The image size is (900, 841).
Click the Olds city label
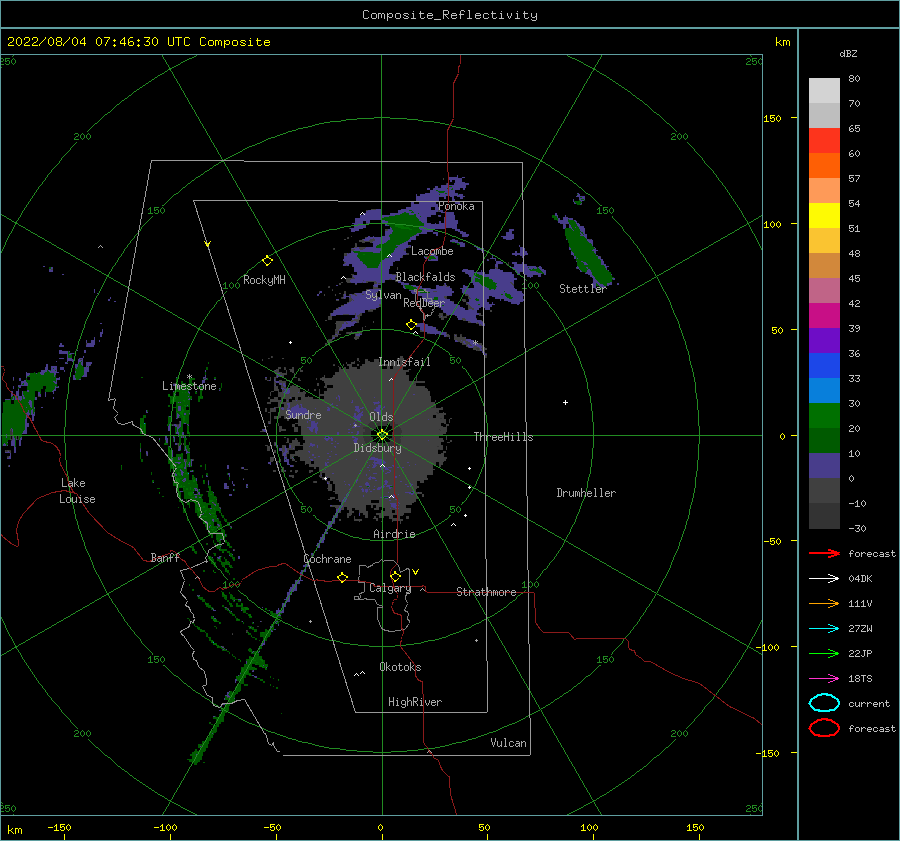[381, 417]
